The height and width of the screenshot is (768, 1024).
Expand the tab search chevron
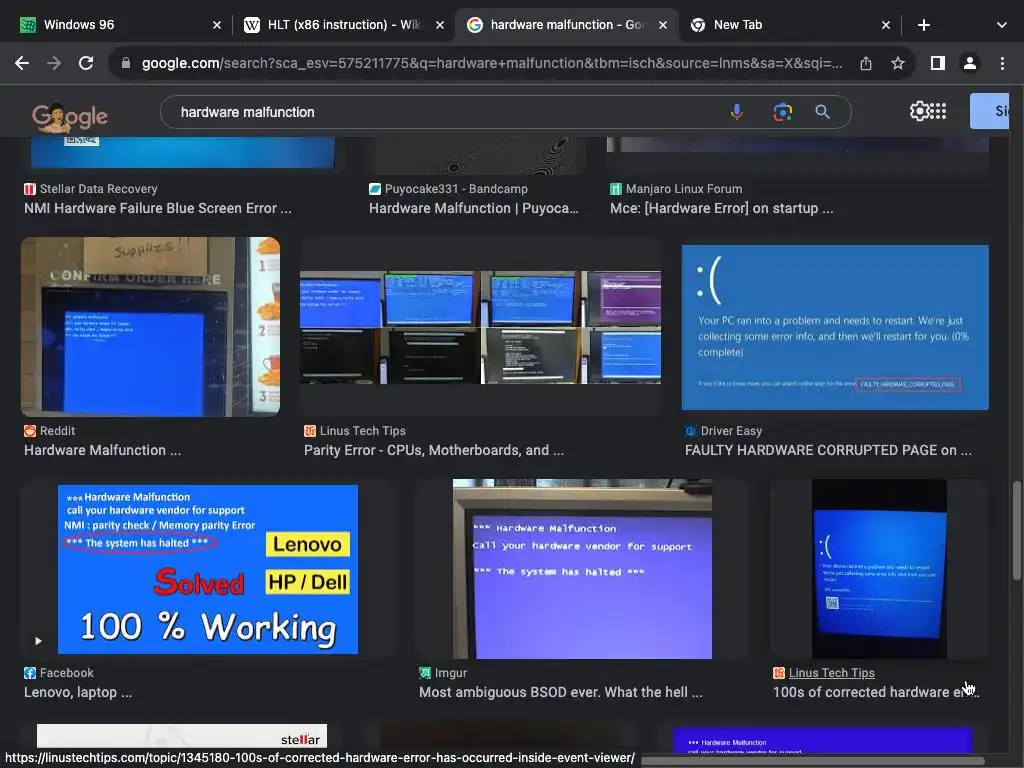[1001, 25]
